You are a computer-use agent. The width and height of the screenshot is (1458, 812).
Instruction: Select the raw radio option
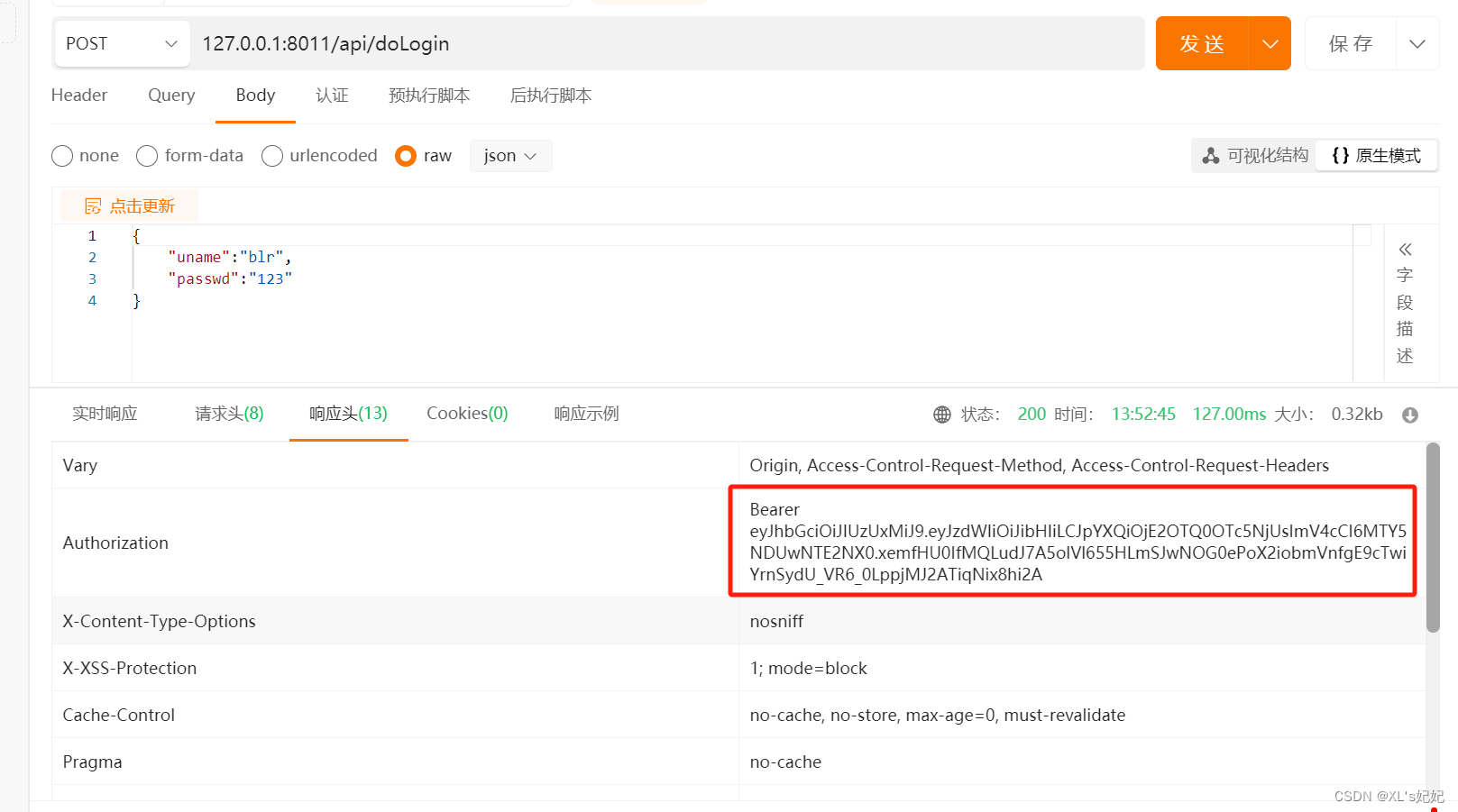406,156
